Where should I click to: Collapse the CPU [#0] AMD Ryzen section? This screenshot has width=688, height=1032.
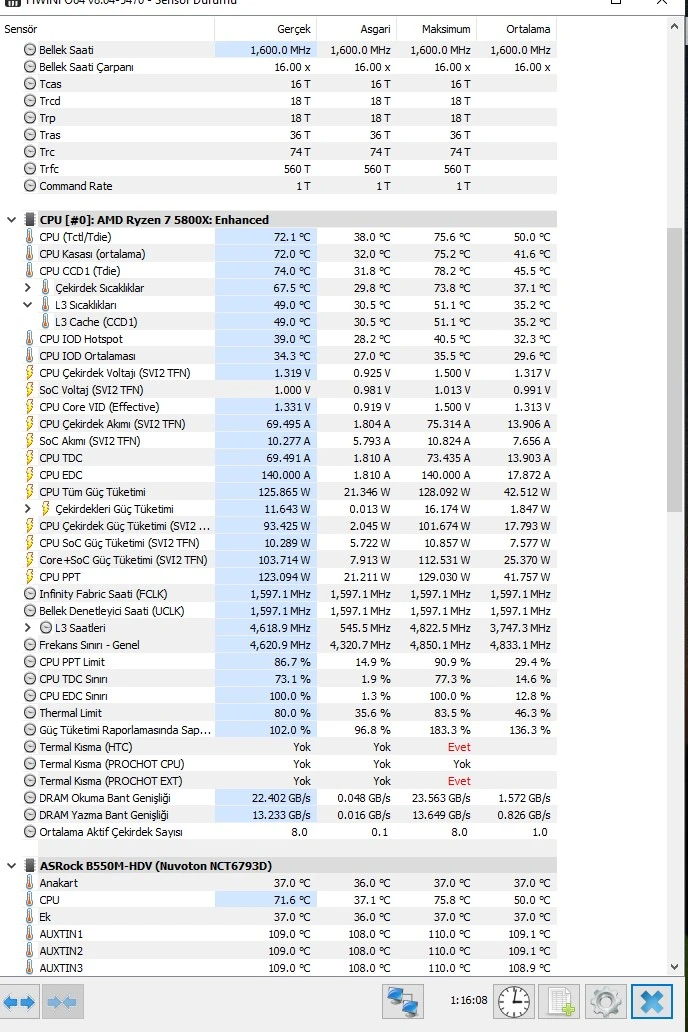11,219
